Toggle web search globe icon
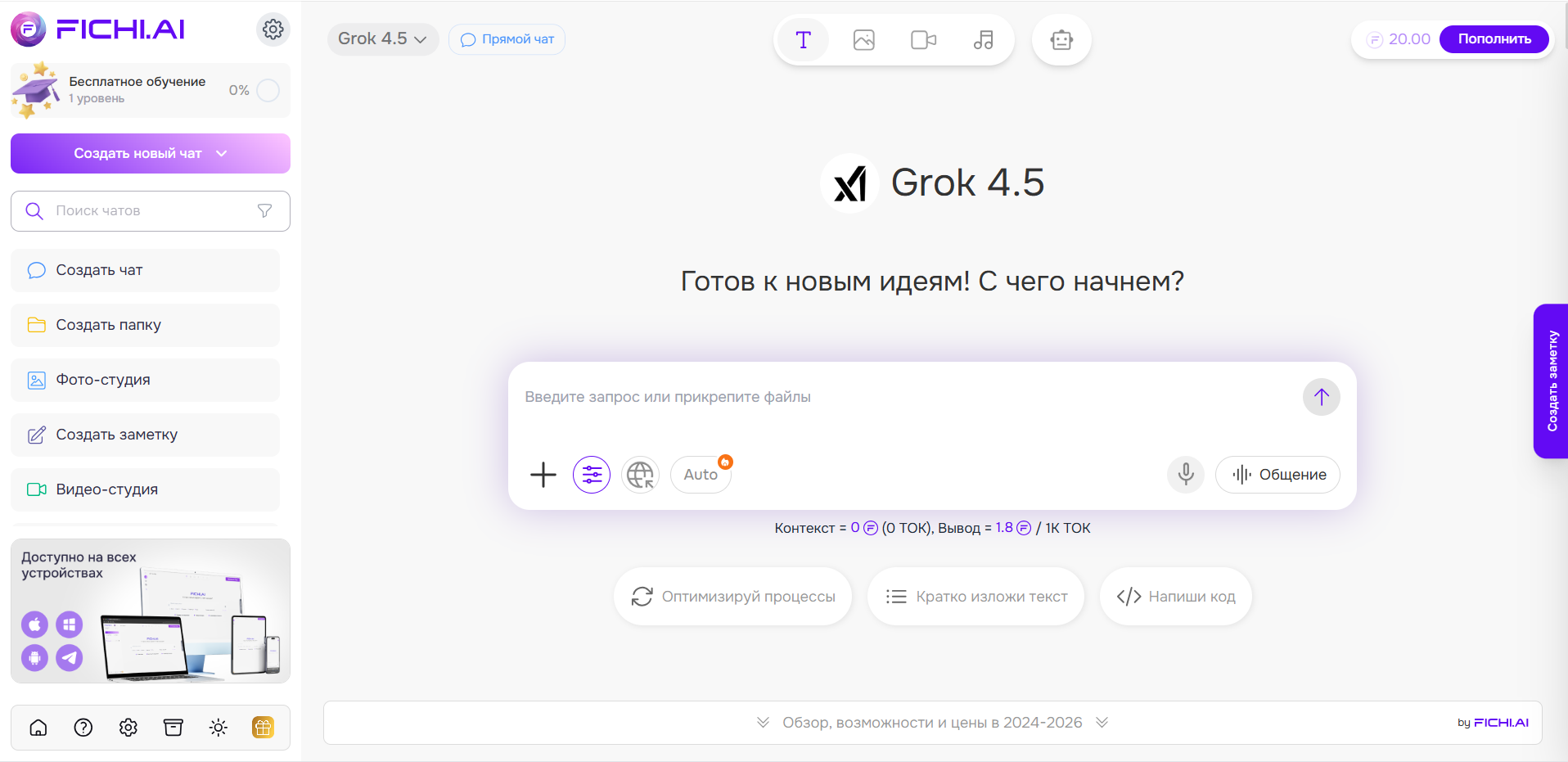The width and height of the screenshot is (1568, 762). pos(640,475)
